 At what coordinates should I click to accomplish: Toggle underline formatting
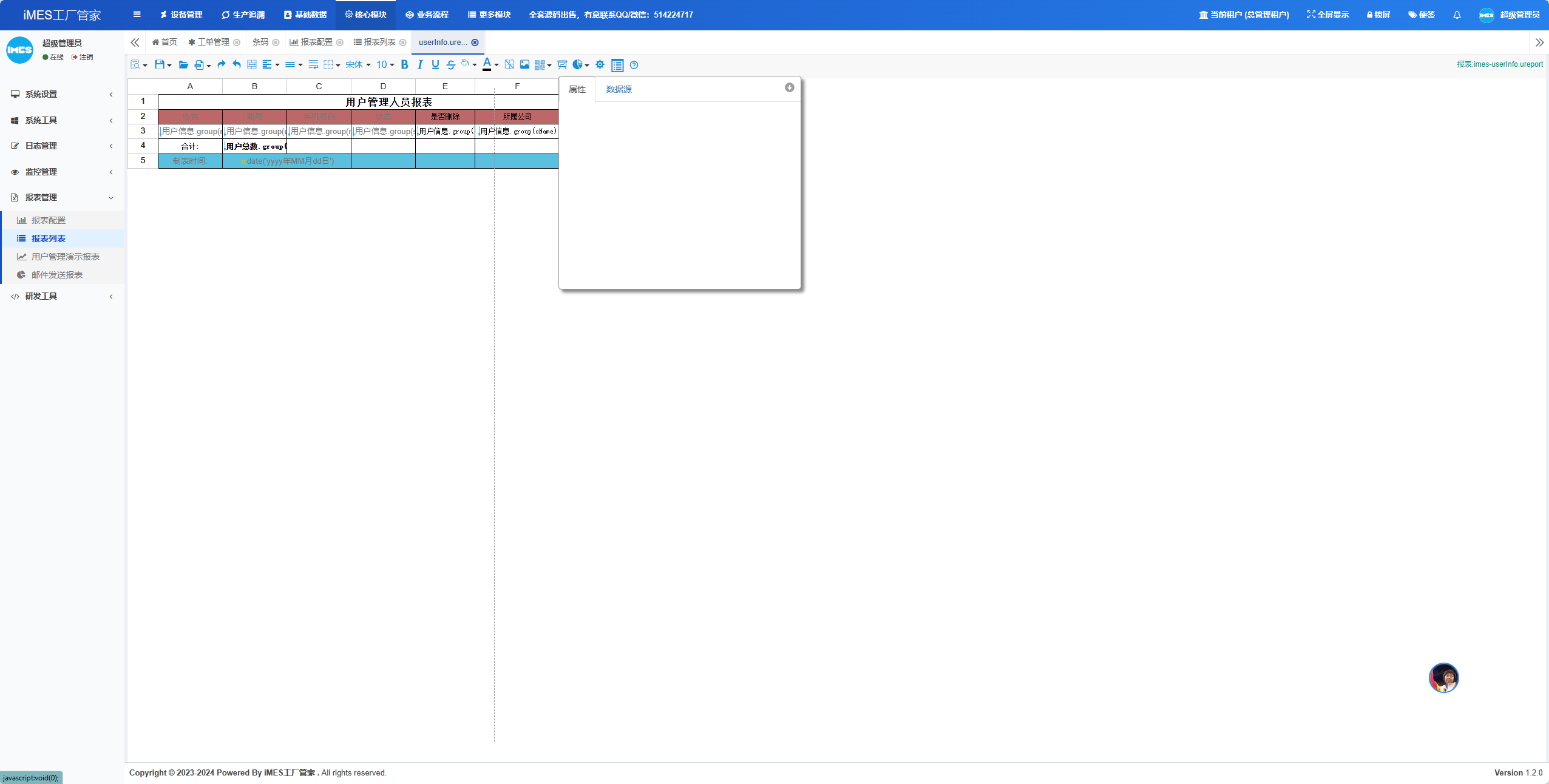435,64
